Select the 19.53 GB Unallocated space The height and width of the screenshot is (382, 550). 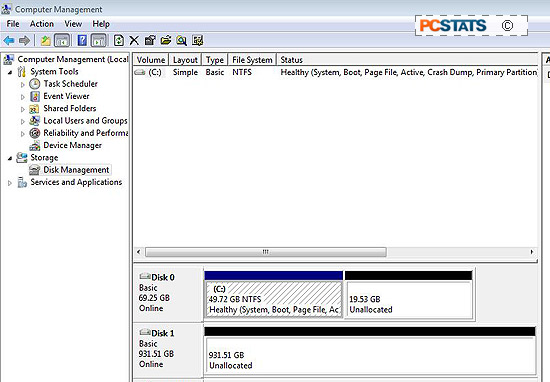click(409, 294)
